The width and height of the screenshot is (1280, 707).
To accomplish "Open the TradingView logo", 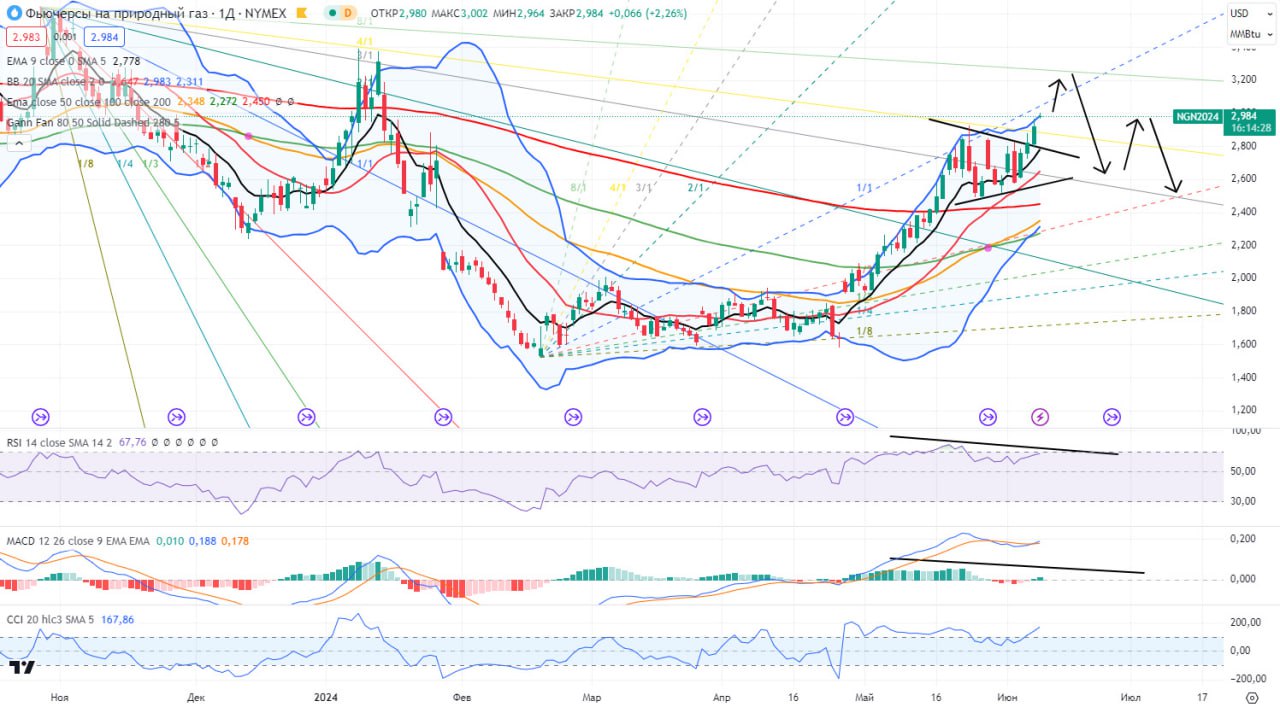I will pos(23,667).
